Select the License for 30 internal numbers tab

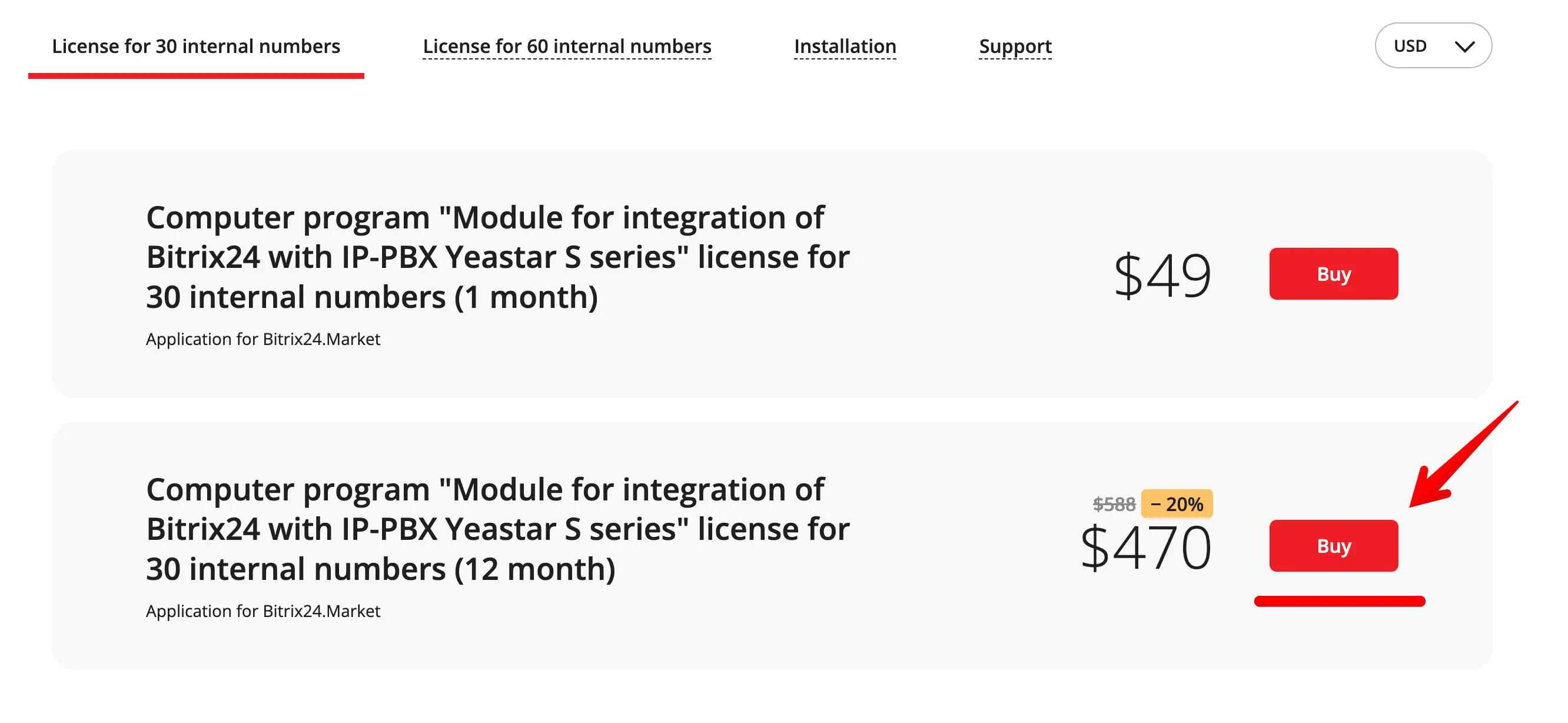195,47
